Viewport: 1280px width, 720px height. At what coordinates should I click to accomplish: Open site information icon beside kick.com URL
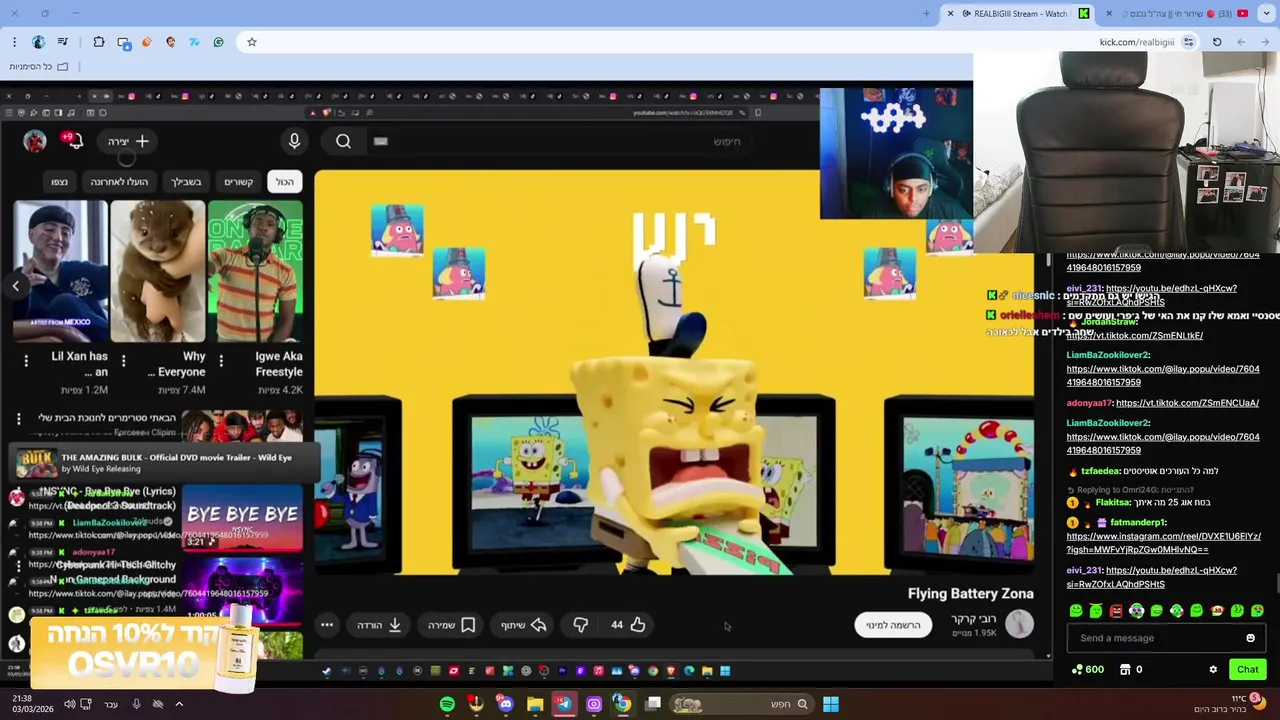coord(1188,42)
